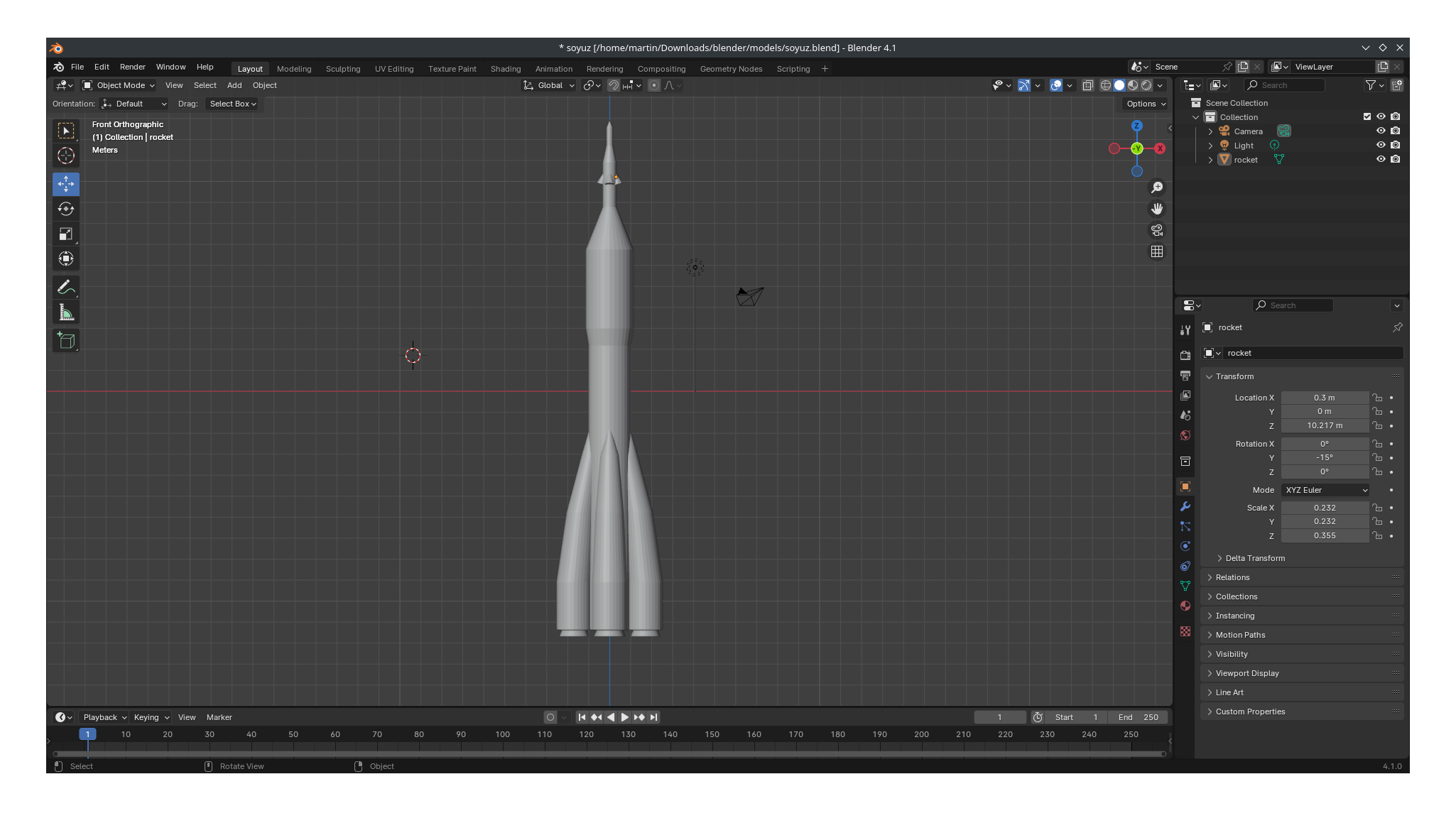Open the Add menu in viewport
This screenshot has width=1456, height=828.
pos(234,85)
